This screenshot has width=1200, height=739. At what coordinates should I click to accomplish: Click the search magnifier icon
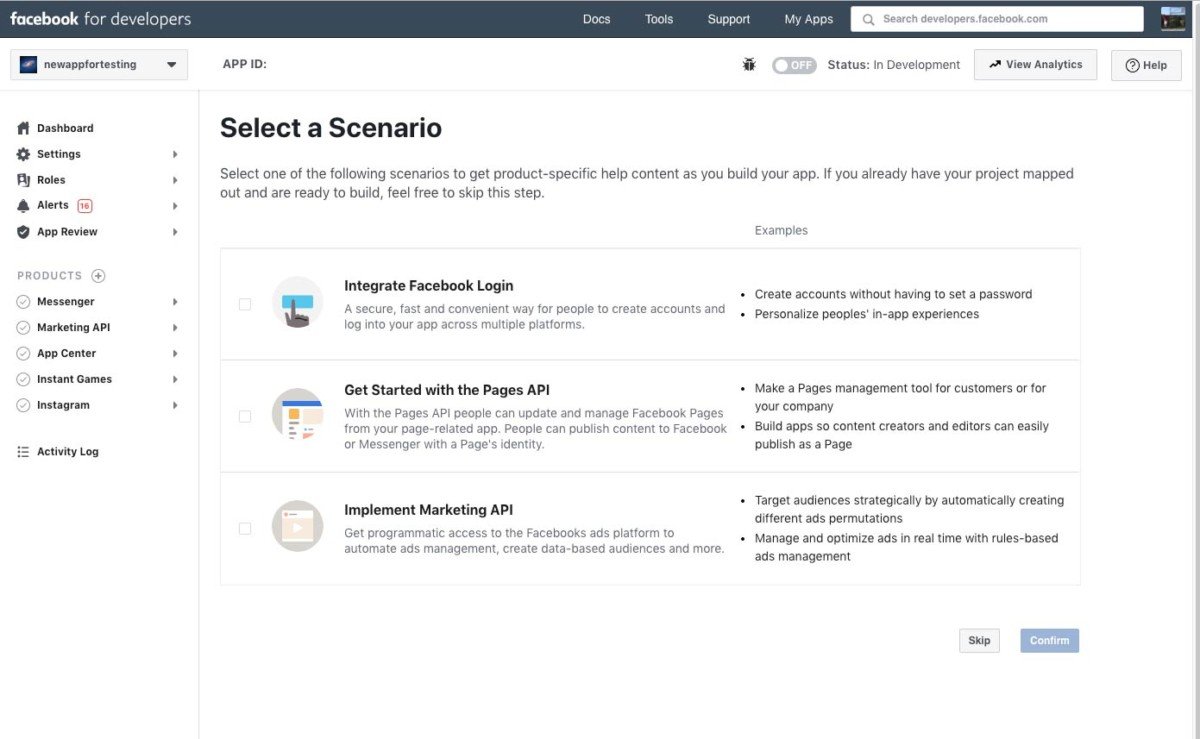coord(868,19)
